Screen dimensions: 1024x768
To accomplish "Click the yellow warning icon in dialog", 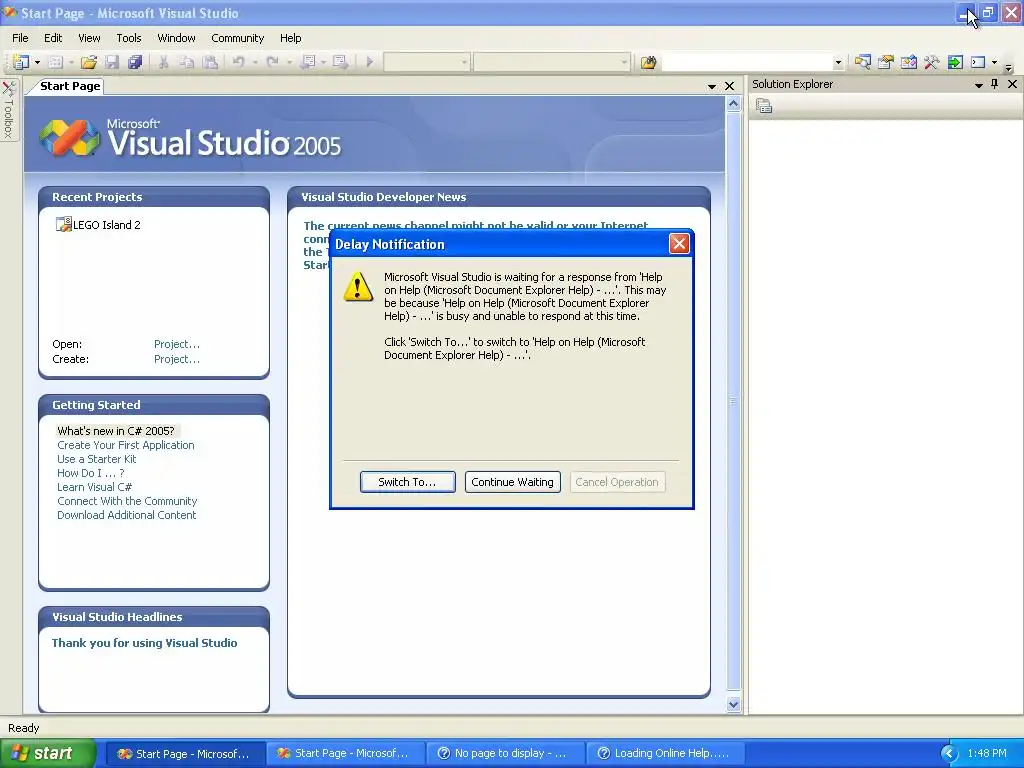I will coord(359,287).
